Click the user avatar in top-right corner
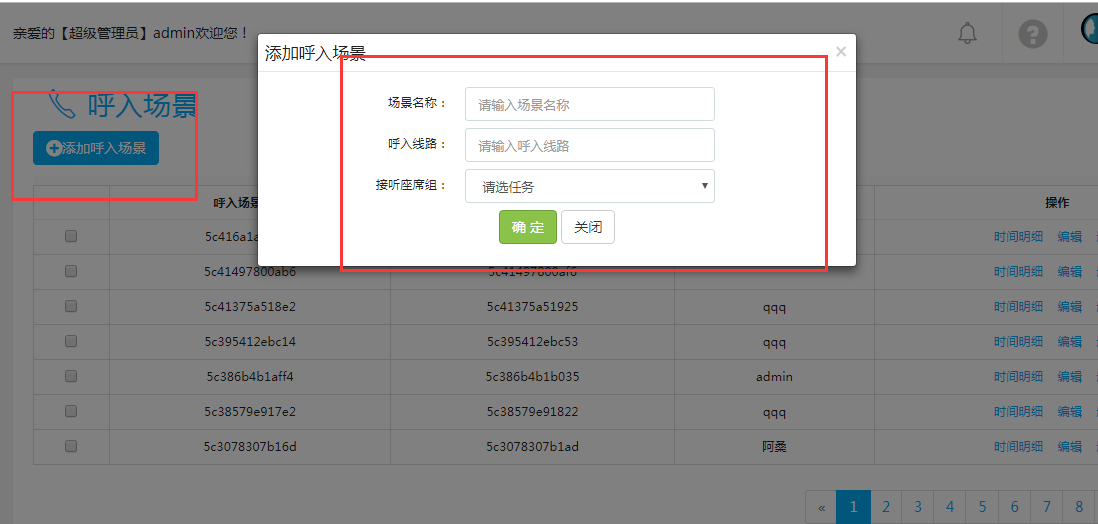 tap(1089, 28)
